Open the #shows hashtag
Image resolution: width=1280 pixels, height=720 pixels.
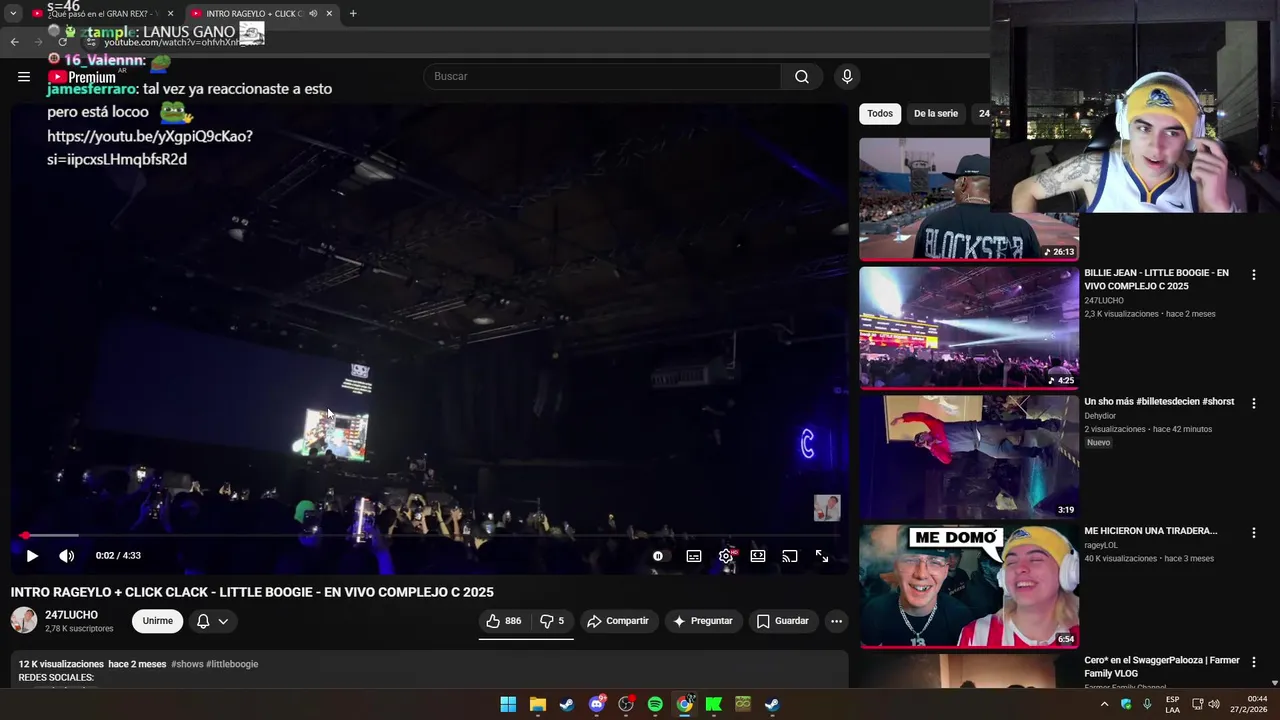click(x=187, y=664)
